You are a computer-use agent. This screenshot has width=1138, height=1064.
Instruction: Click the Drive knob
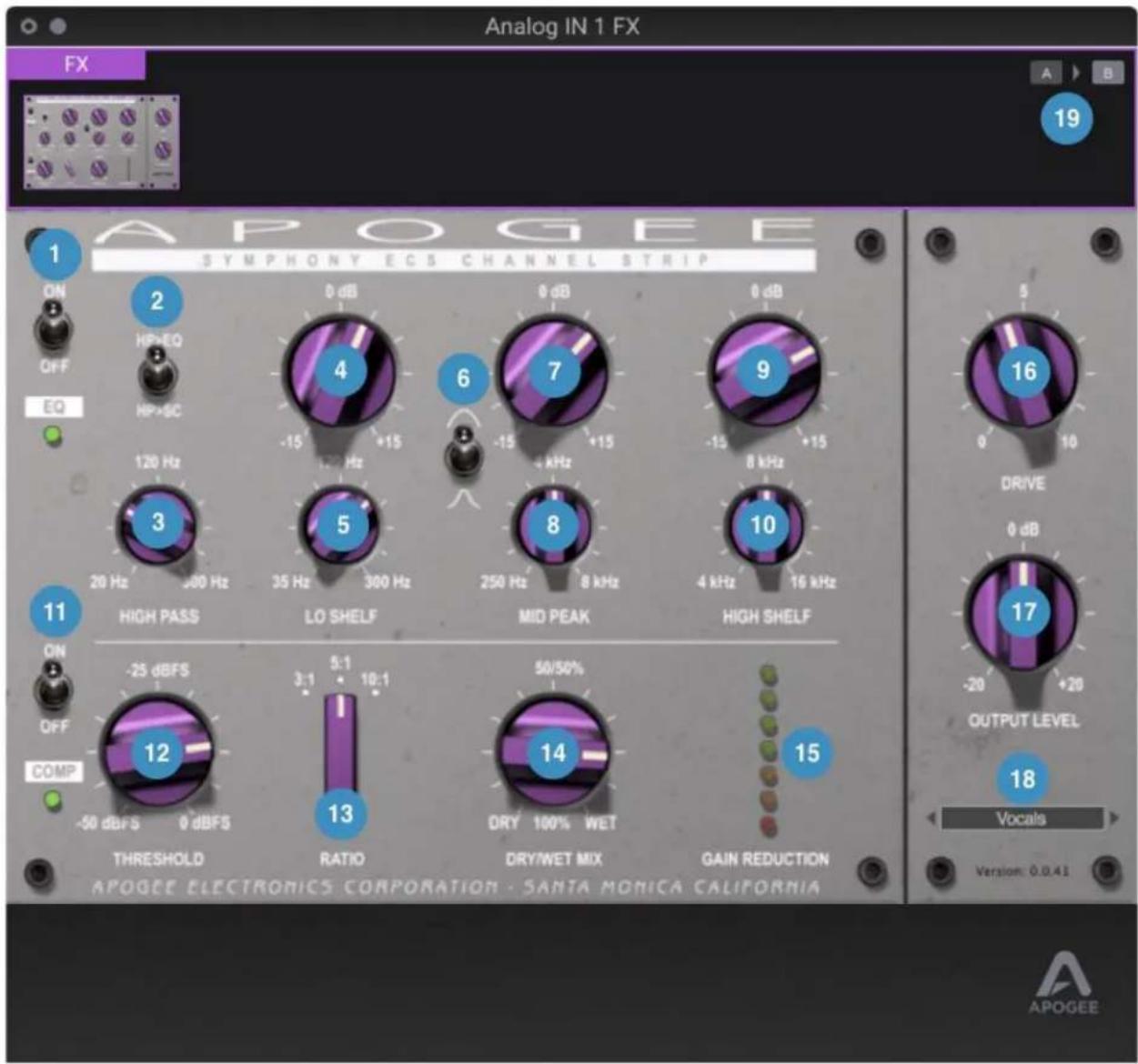click(1023, 371)
